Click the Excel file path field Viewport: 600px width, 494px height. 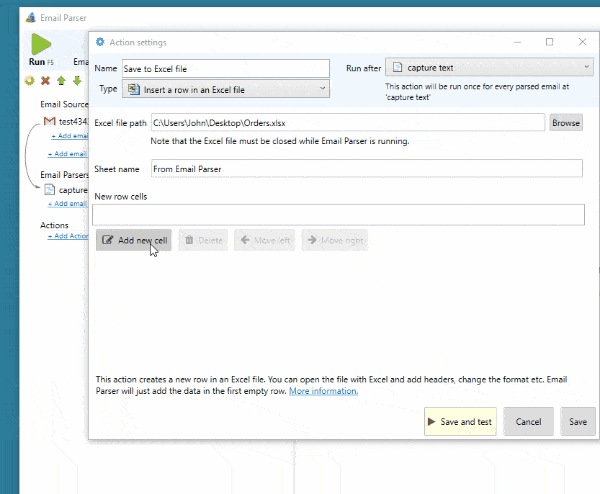pos(348,123)
